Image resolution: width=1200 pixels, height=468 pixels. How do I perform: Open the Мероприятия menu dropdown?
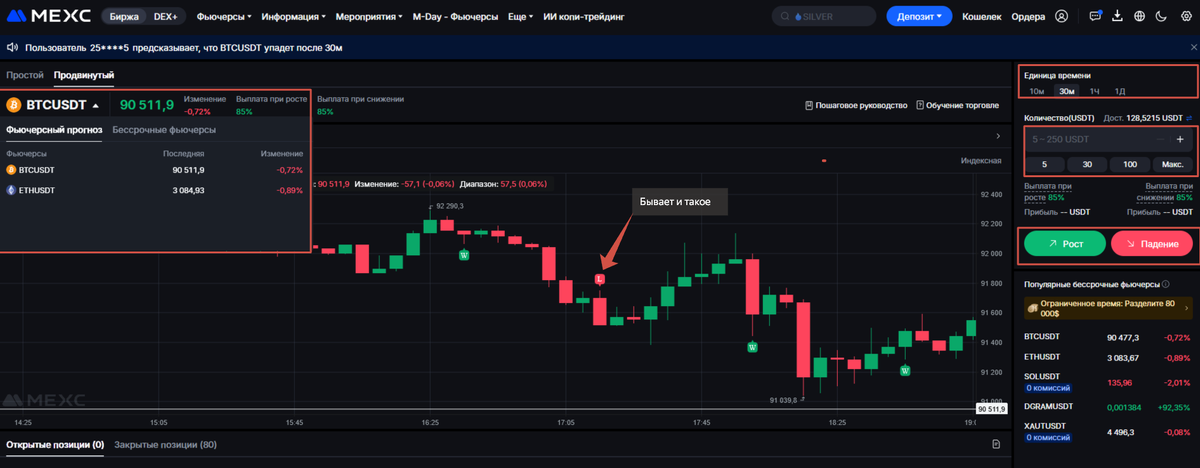[368, 17]
